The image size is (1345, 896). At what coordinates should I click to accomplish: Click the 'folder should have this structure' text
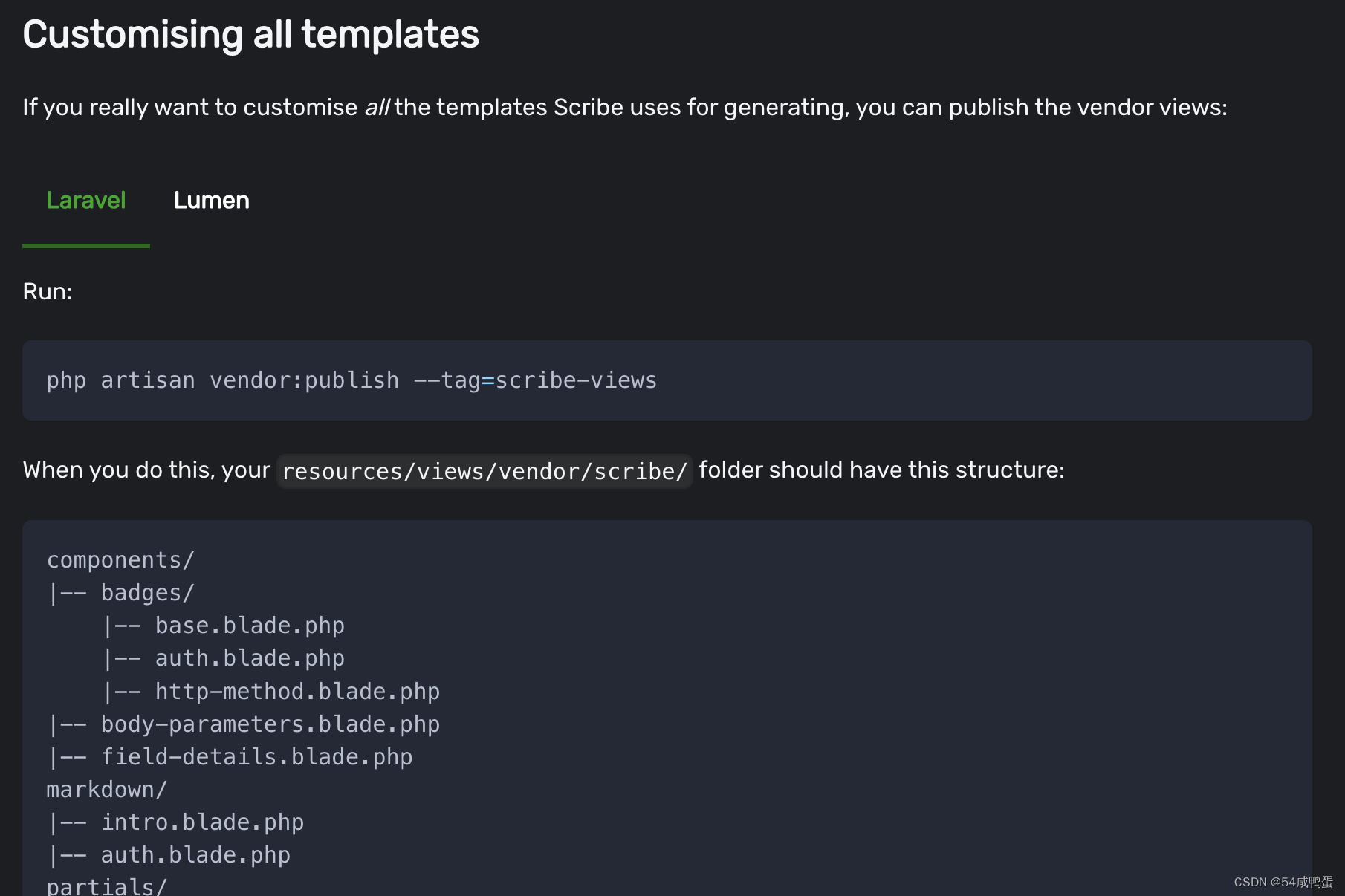click(x=881, y=470)
